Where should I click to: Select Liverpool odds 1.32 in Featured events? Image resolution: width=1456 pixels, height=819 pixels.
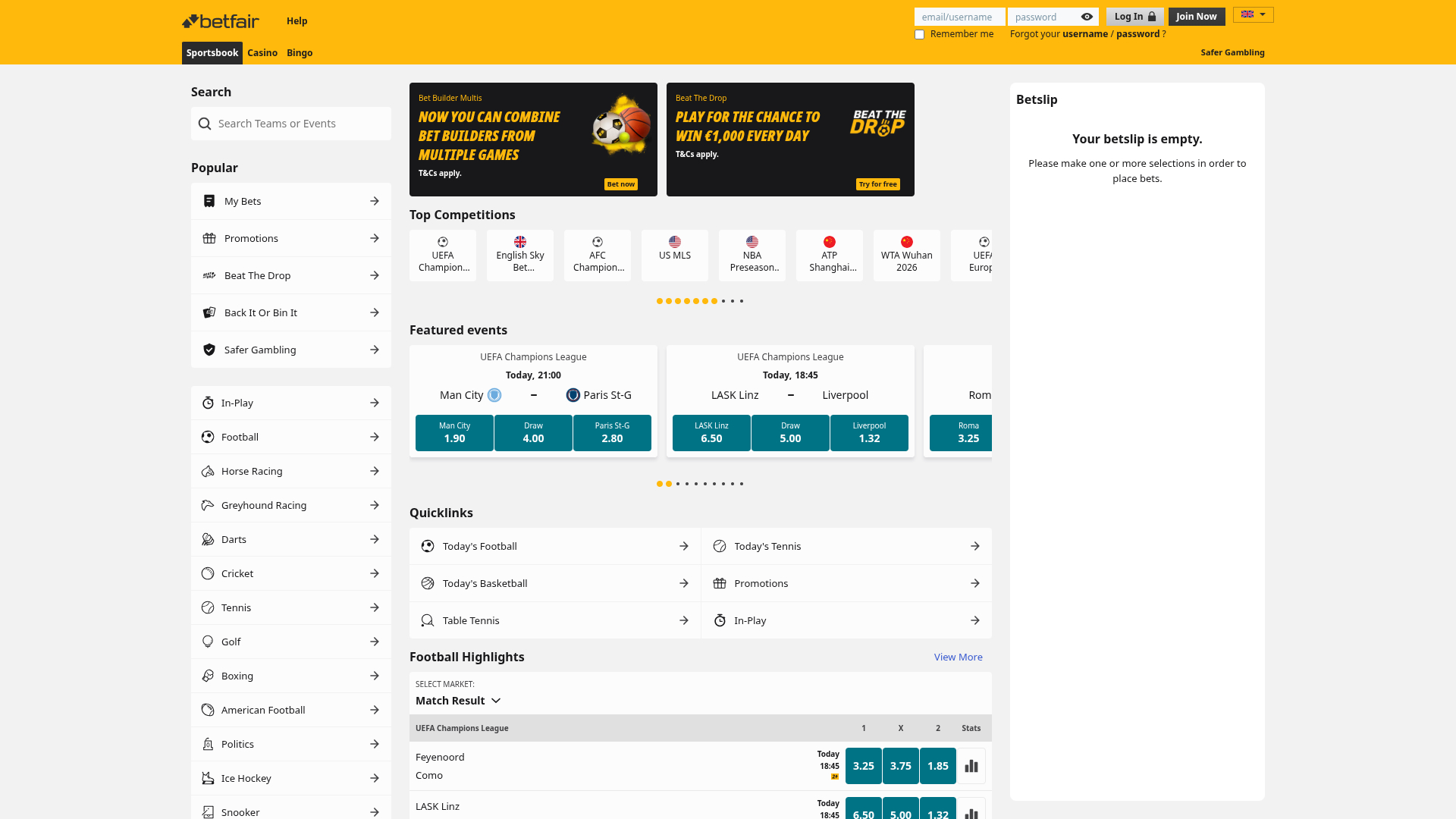(x=869, y=433)
